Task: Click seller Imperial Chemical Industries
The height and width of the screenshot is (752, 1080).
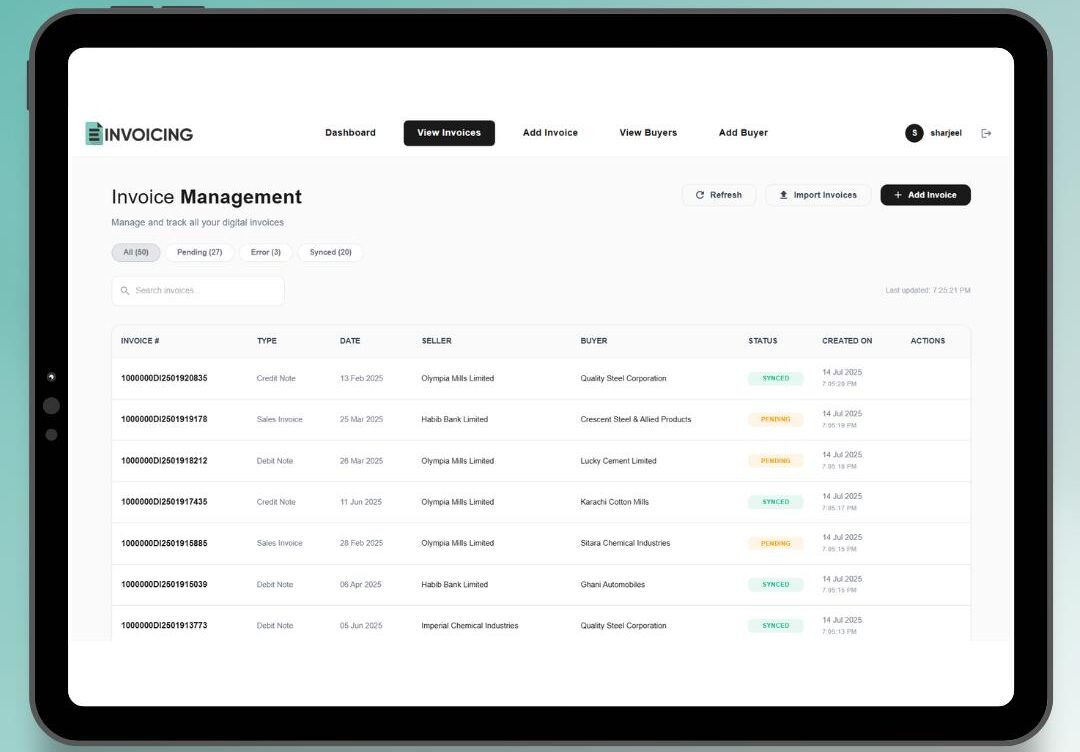Action: (470, 626)
